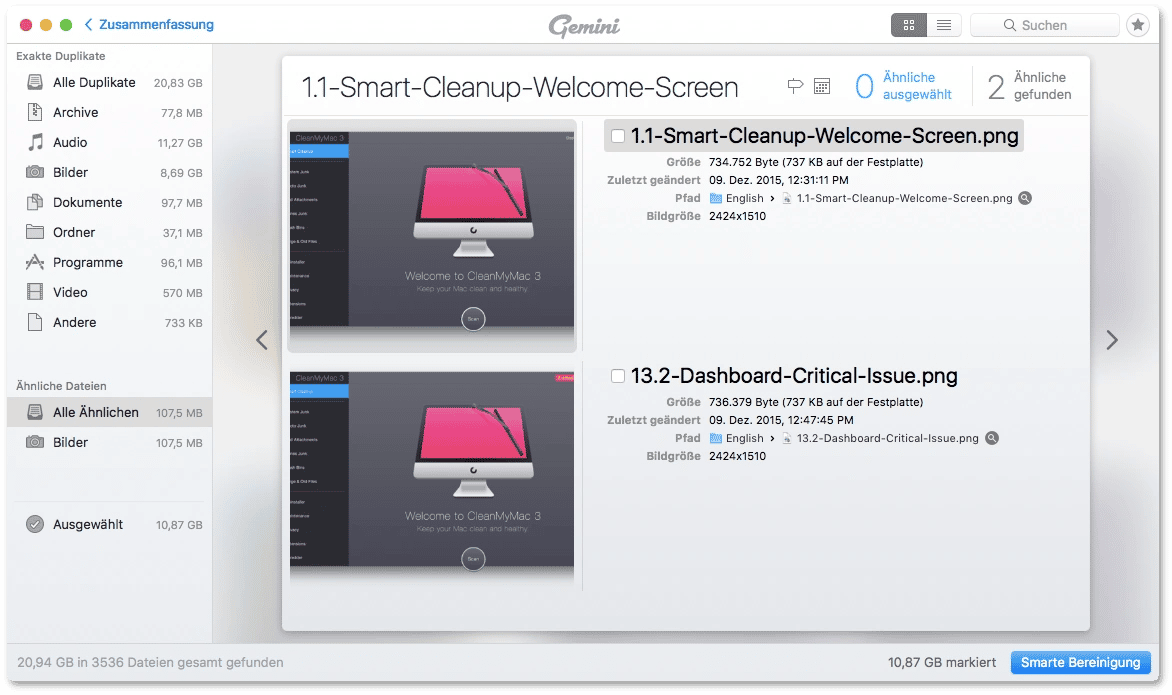This screenshot has height=695, width=1172.
Task: Open Bilder under Ähnliche Dateien
Action: click(109, 442)
